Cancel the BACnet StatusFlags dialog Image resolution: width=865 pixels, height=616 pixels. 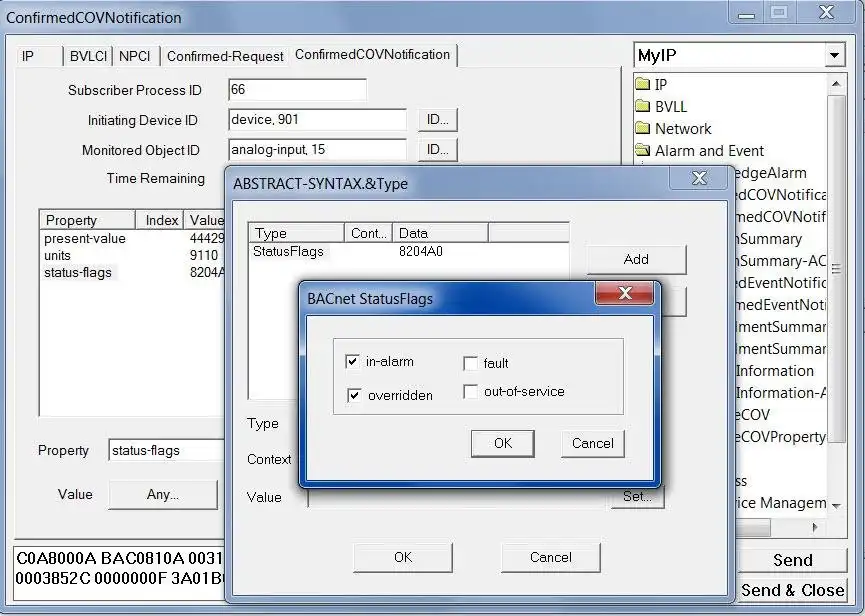592,443
